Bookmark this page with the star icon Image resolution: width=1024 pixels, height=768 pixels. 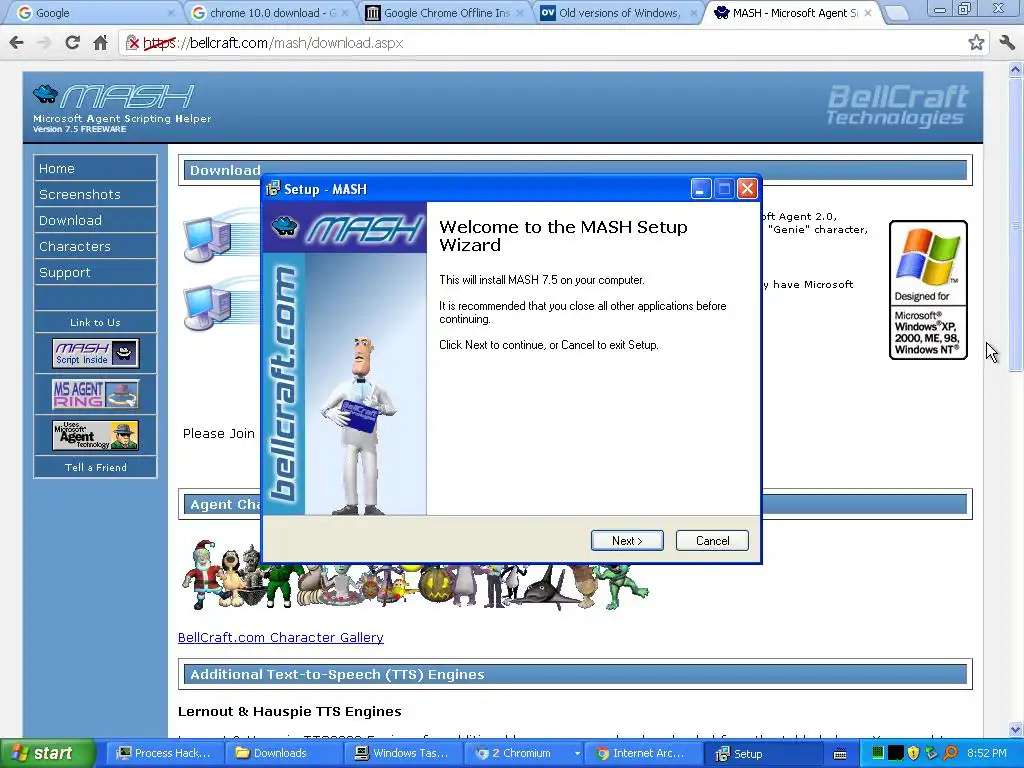(976, 43)
